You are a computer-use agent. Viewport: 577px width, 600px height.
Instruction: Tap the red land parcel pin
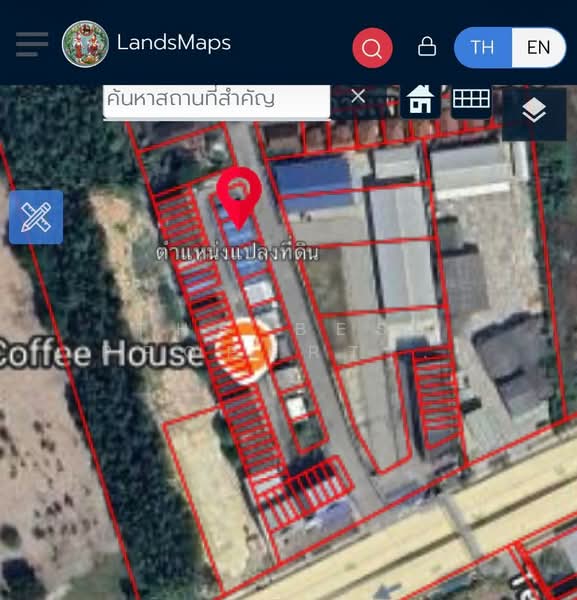[239, 198]
